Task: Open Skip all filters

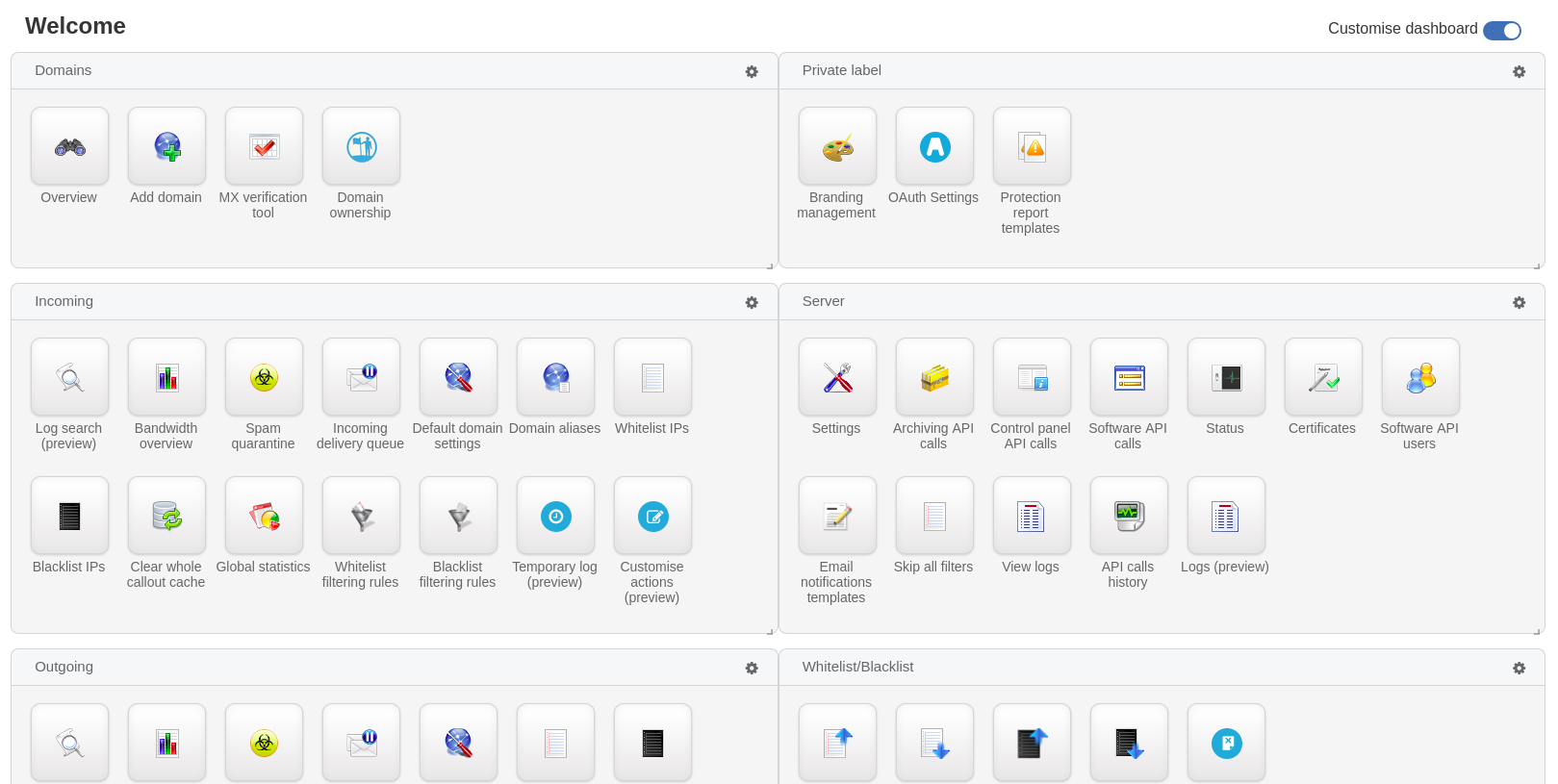Action: 934,516
